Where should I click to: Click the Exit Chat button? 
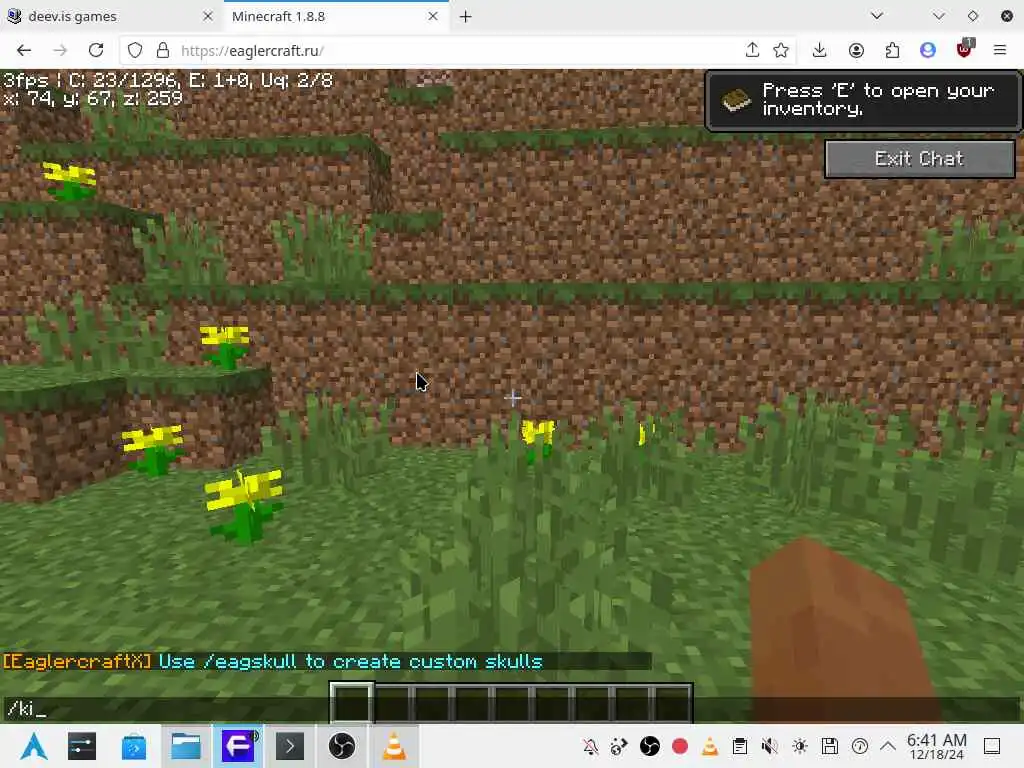click(x=920, y=159)
